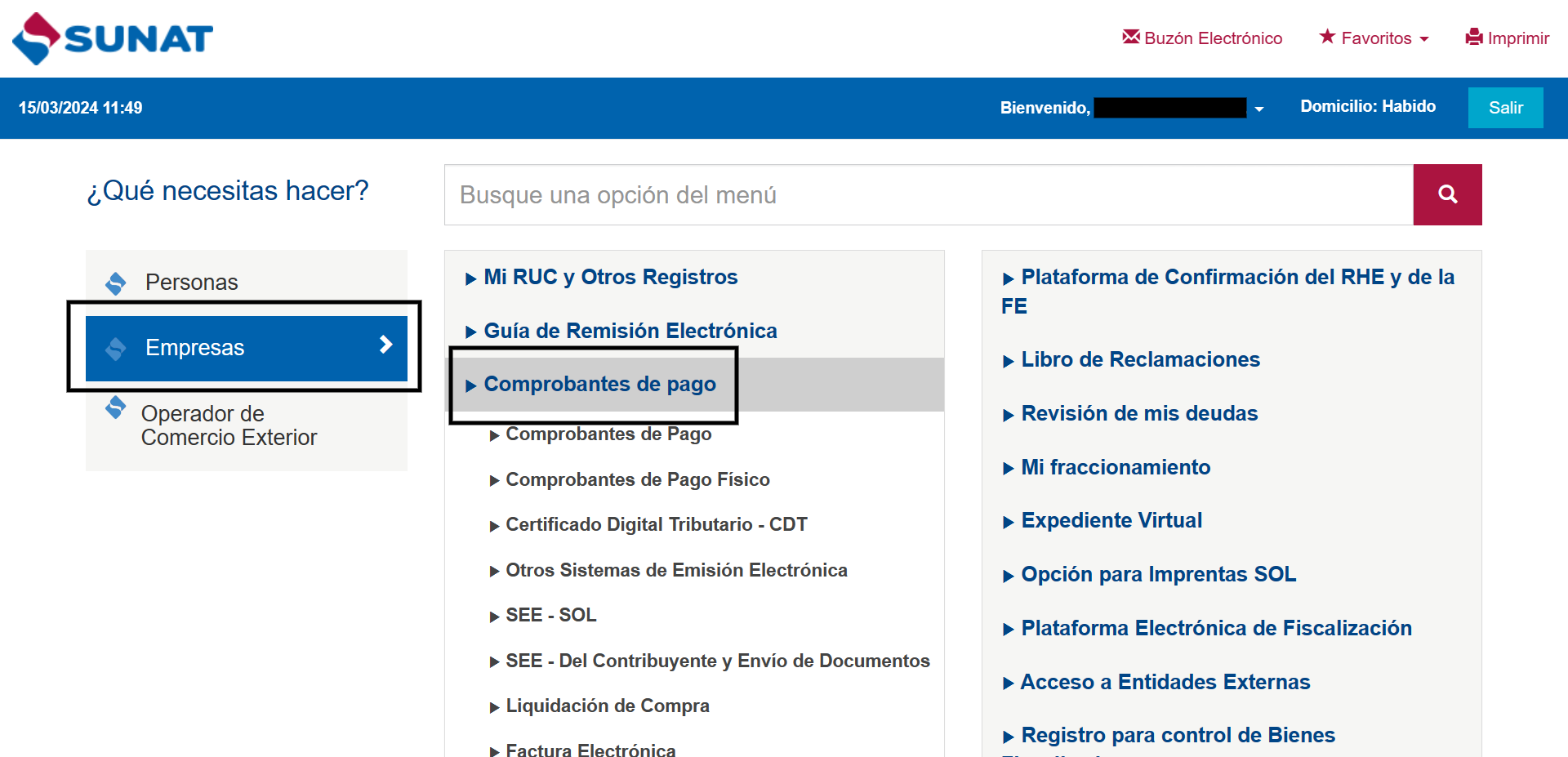Click the Salir button
Viewport: 1568px width, 757px height.
coord(1505,108)
